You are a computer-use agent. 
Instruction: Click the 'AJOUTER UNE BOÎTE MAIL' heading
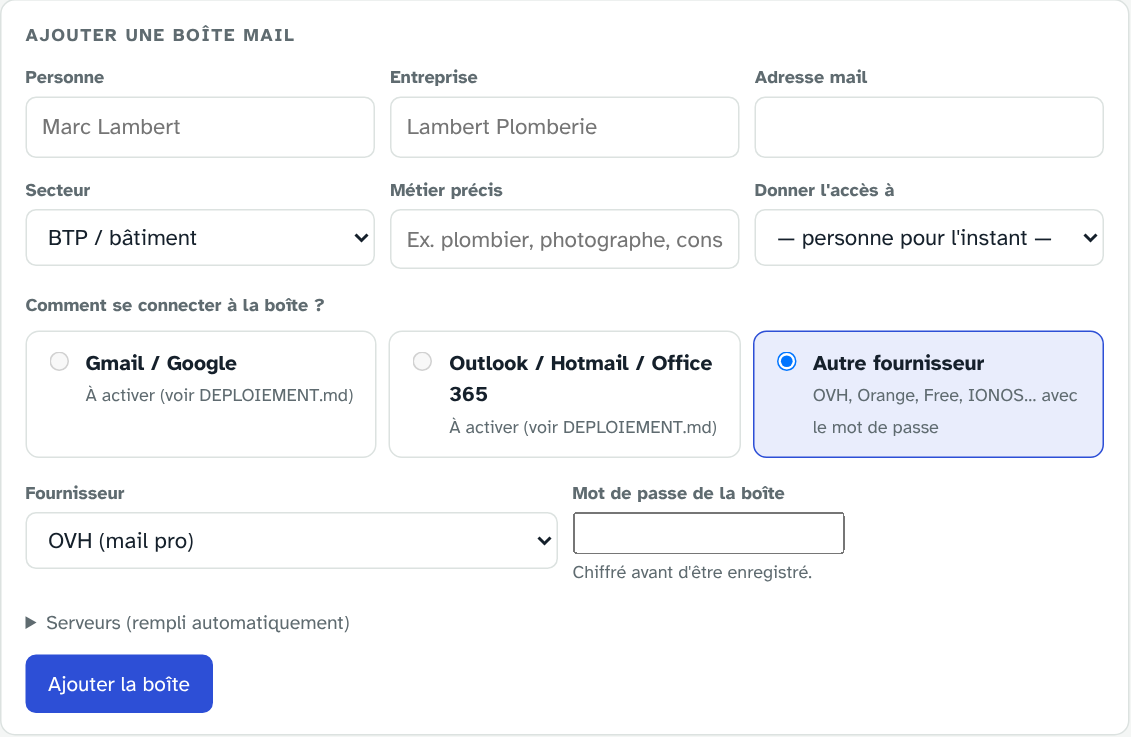tap(160, 35)
